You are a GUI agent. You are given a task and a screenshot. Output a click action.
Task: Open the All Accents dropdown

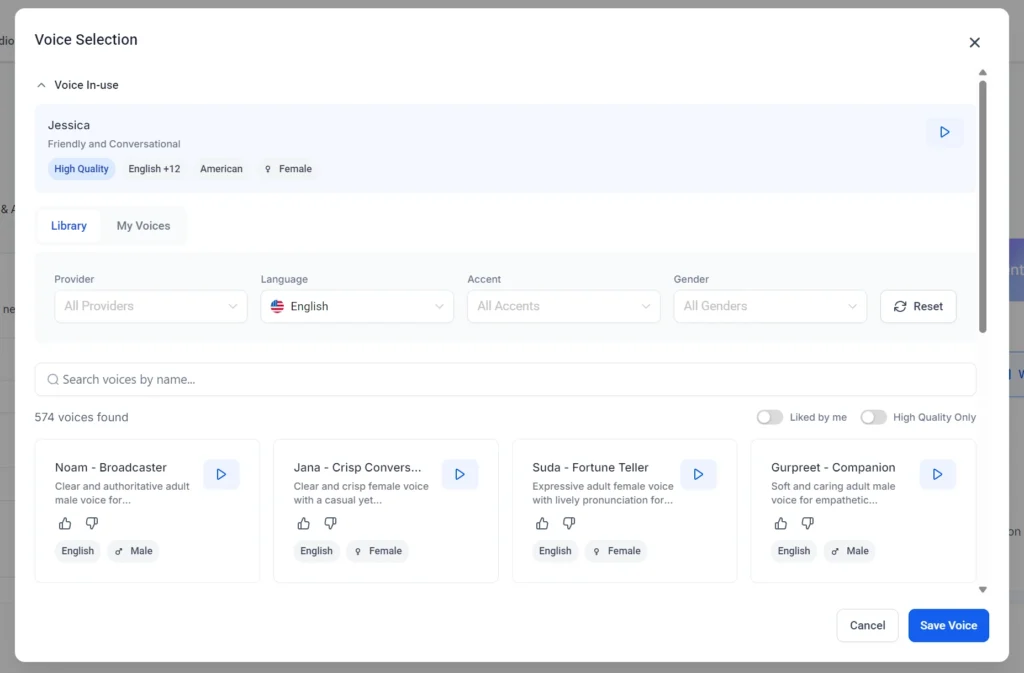564,306
